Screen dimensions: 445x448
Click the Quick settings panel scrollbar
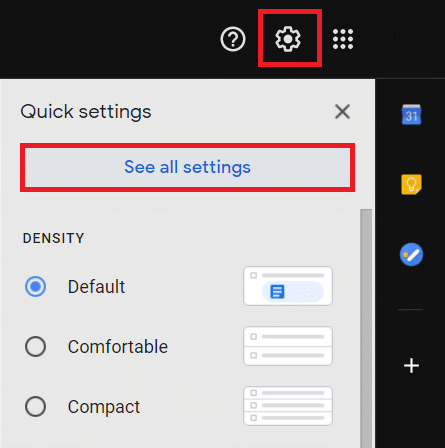366,328
